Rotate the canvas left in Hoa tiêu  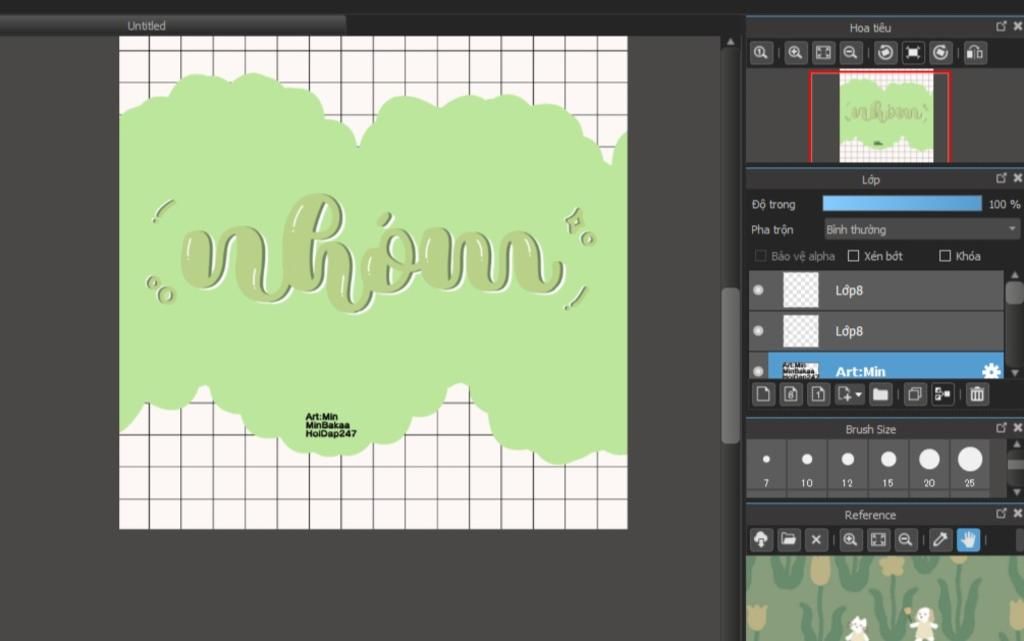click(x=886, y=53)
